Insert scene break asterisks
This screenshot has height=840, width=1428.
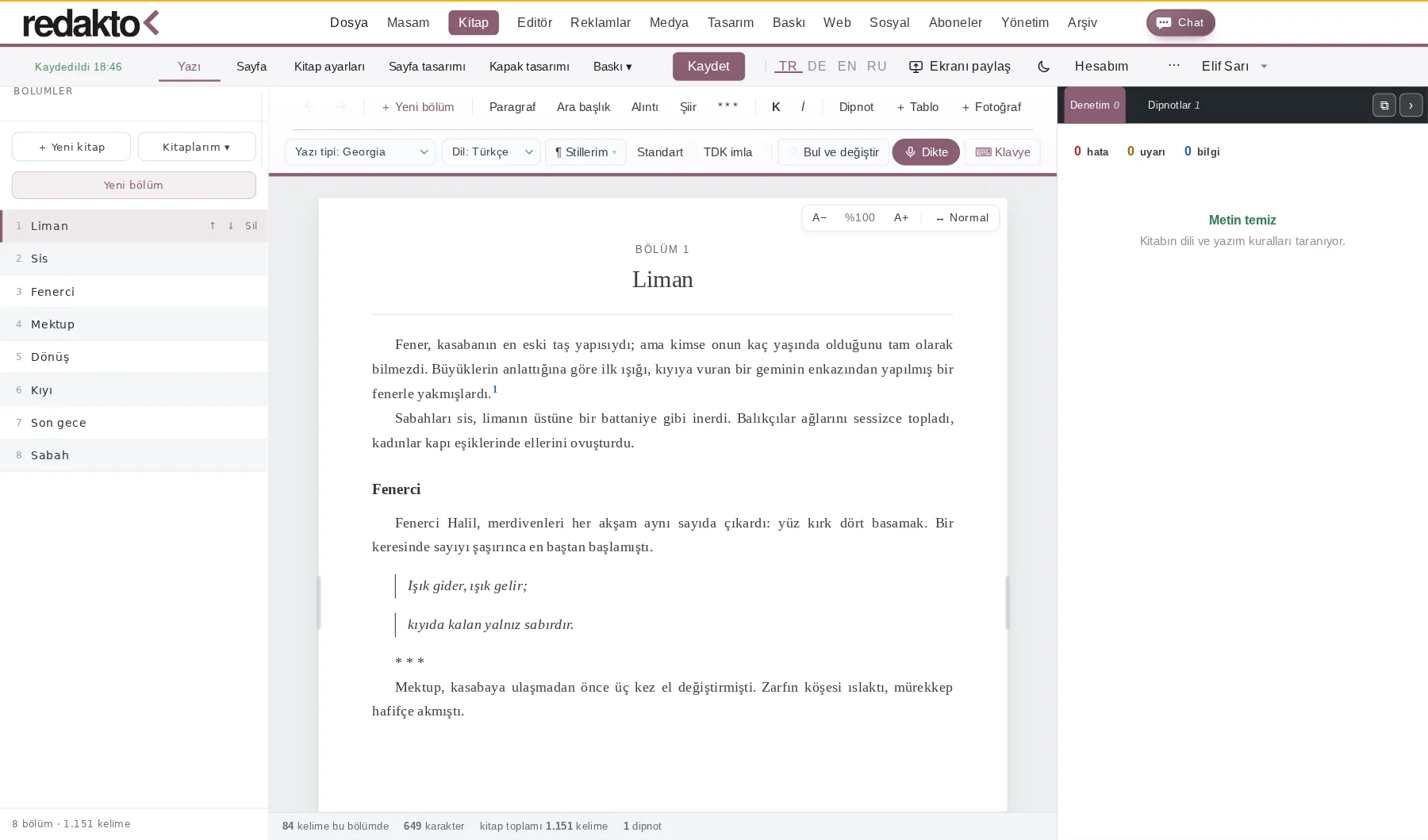coord(727,107)
